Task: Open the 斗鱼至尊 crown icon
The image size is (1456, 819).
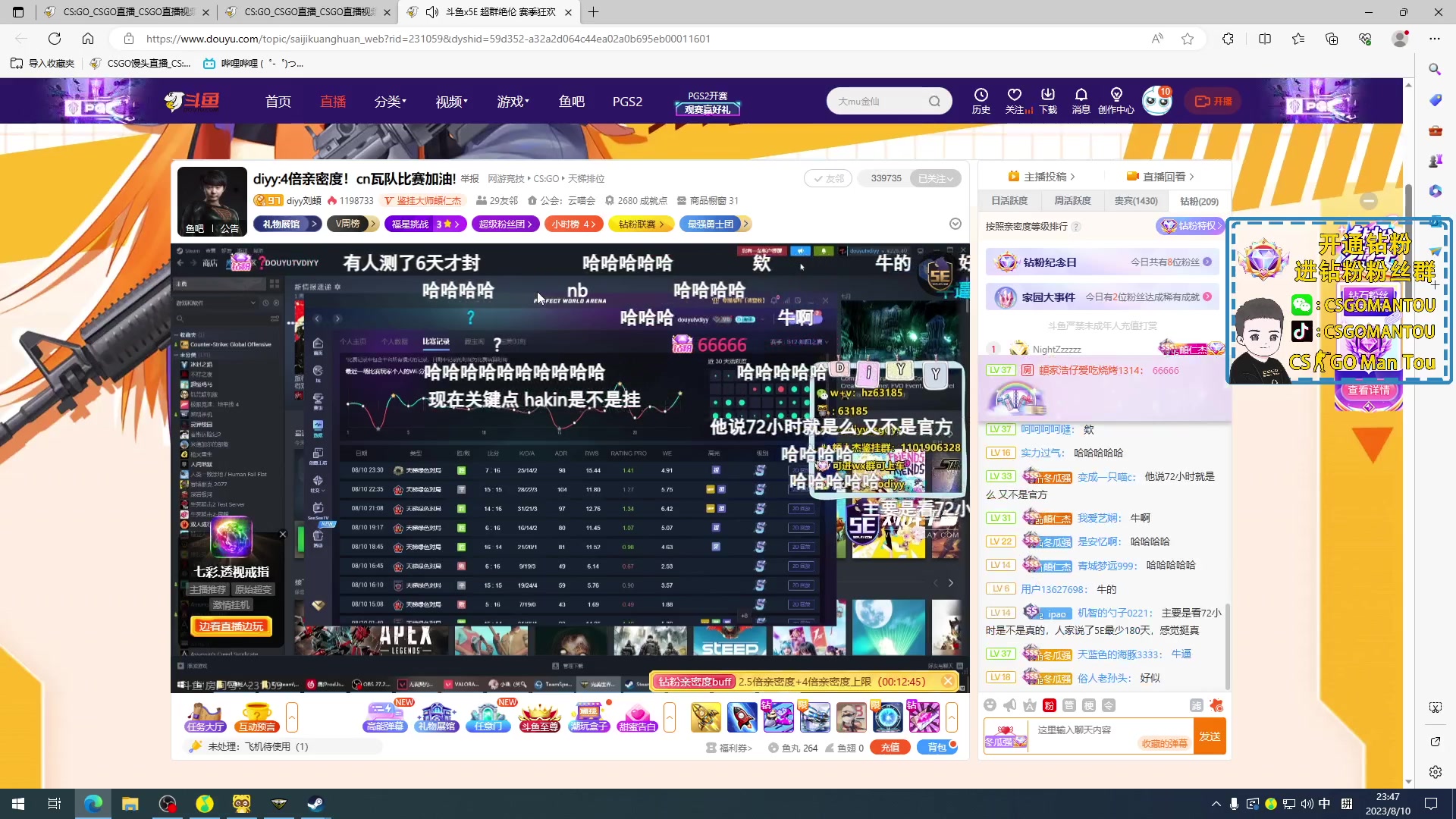Action: (539, 717)
